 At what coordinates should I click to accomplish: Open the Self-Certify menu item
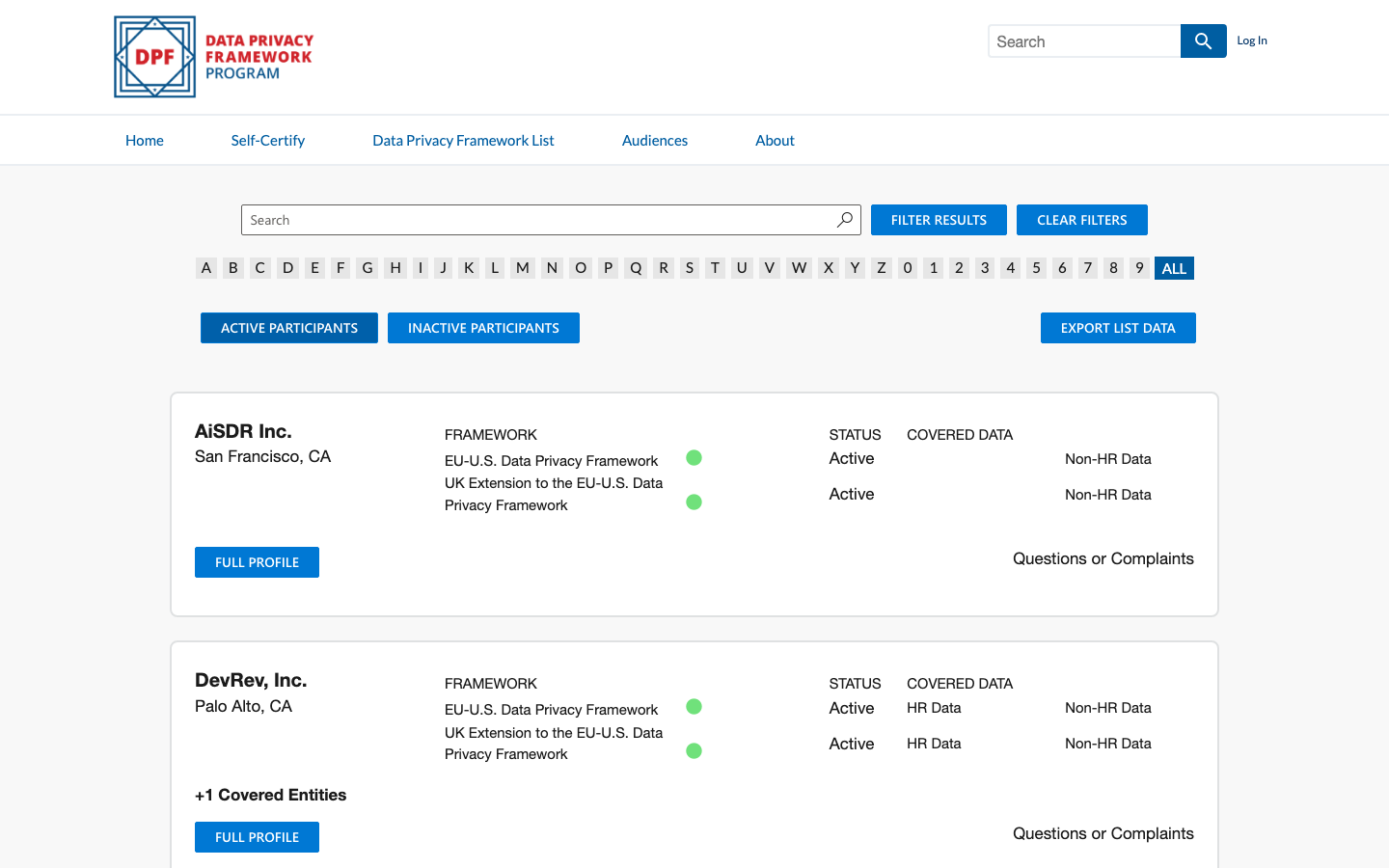coord(268,140)
